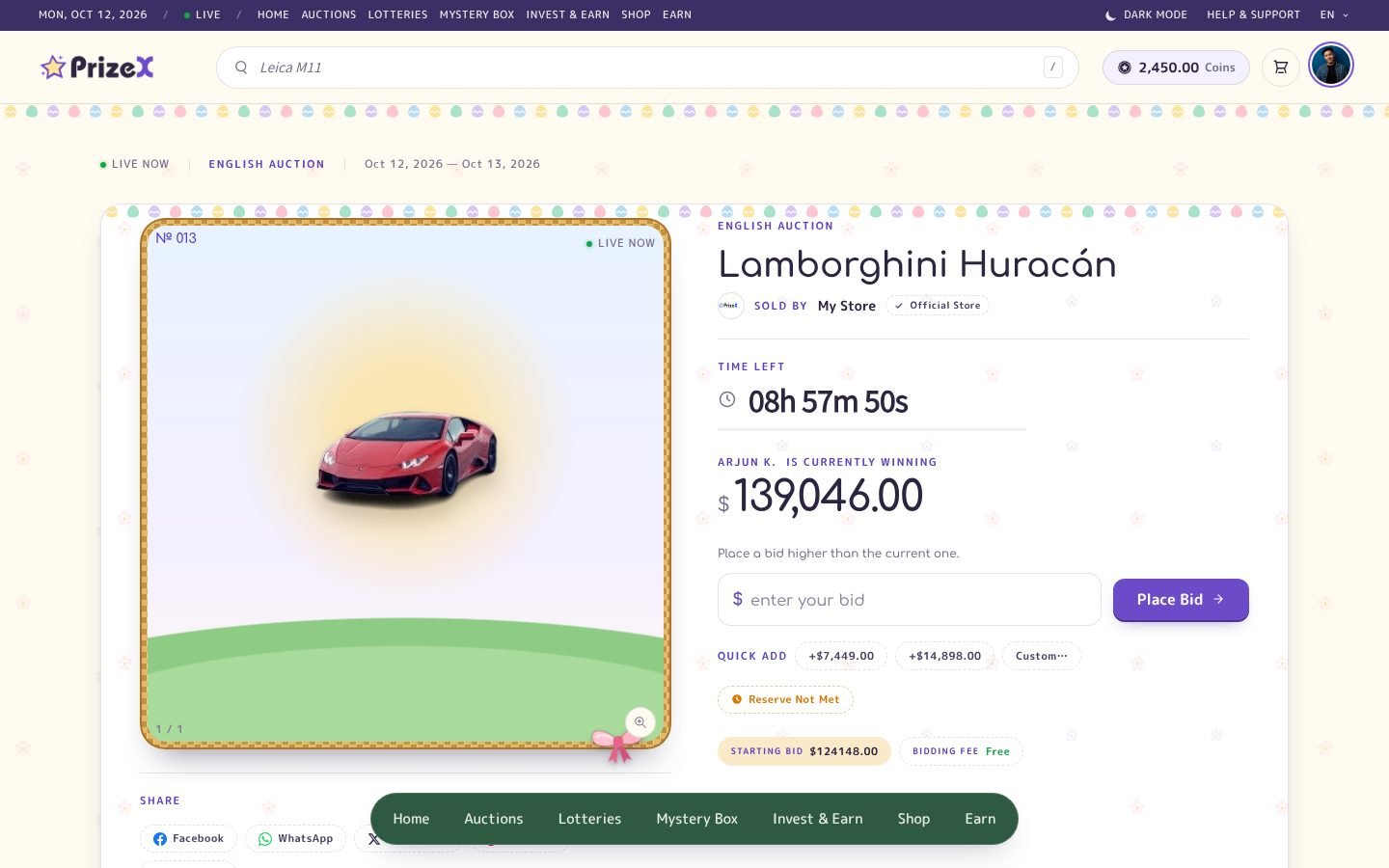This screenshot has width=1389, height=868.
Task: Click the PrizeX star logo
Action: (x=96, y=67)
